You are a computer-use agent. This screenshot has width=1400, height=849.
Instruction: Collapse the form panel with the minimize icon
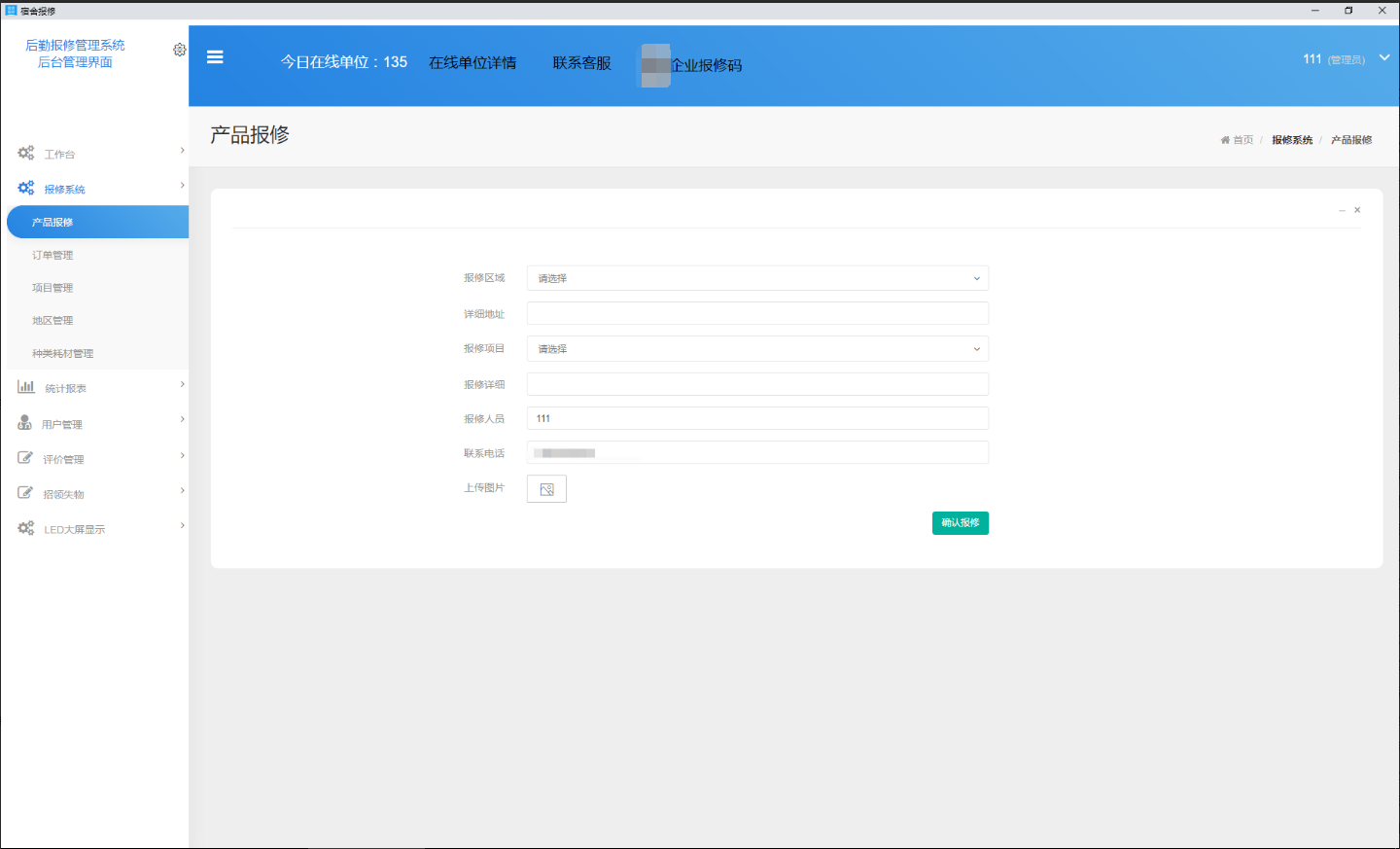pyautogui.click(x=1341, y=209)
